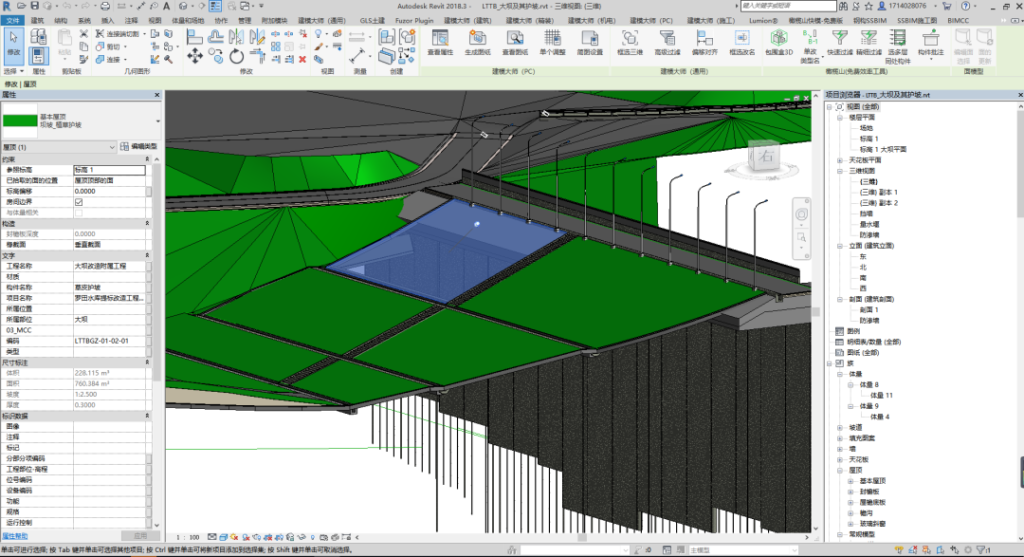Open the 屋顶 (1) element filter dropdown

(112, 147)
